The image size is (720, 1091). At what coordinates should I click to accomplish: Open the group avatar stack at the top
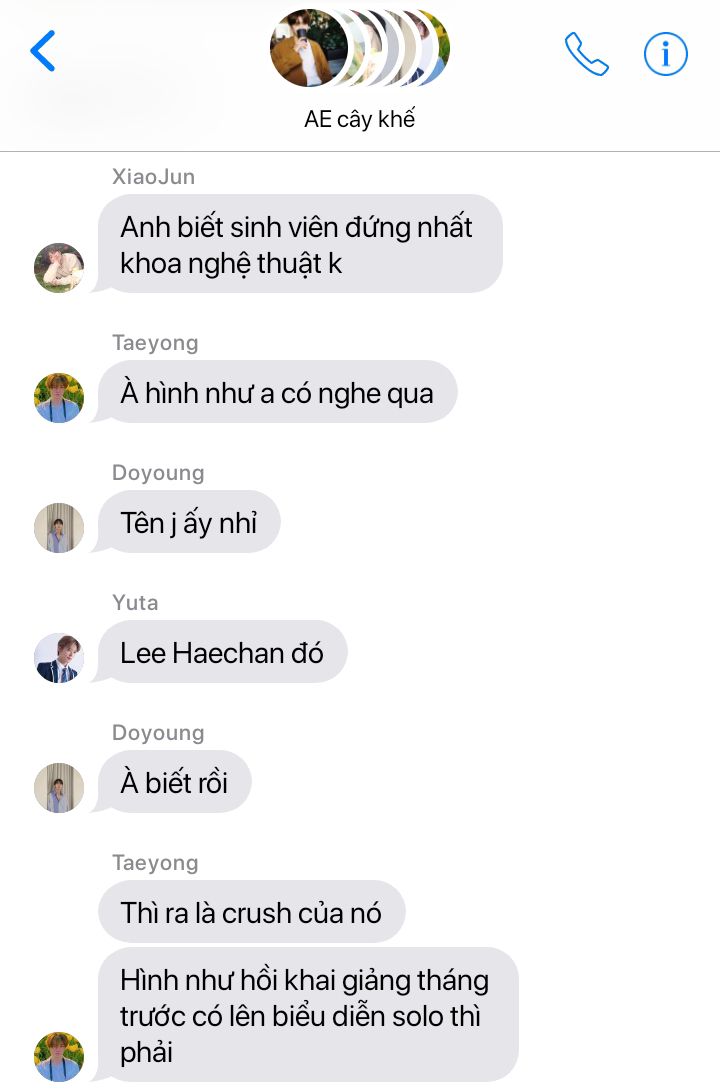pos(360,48)
